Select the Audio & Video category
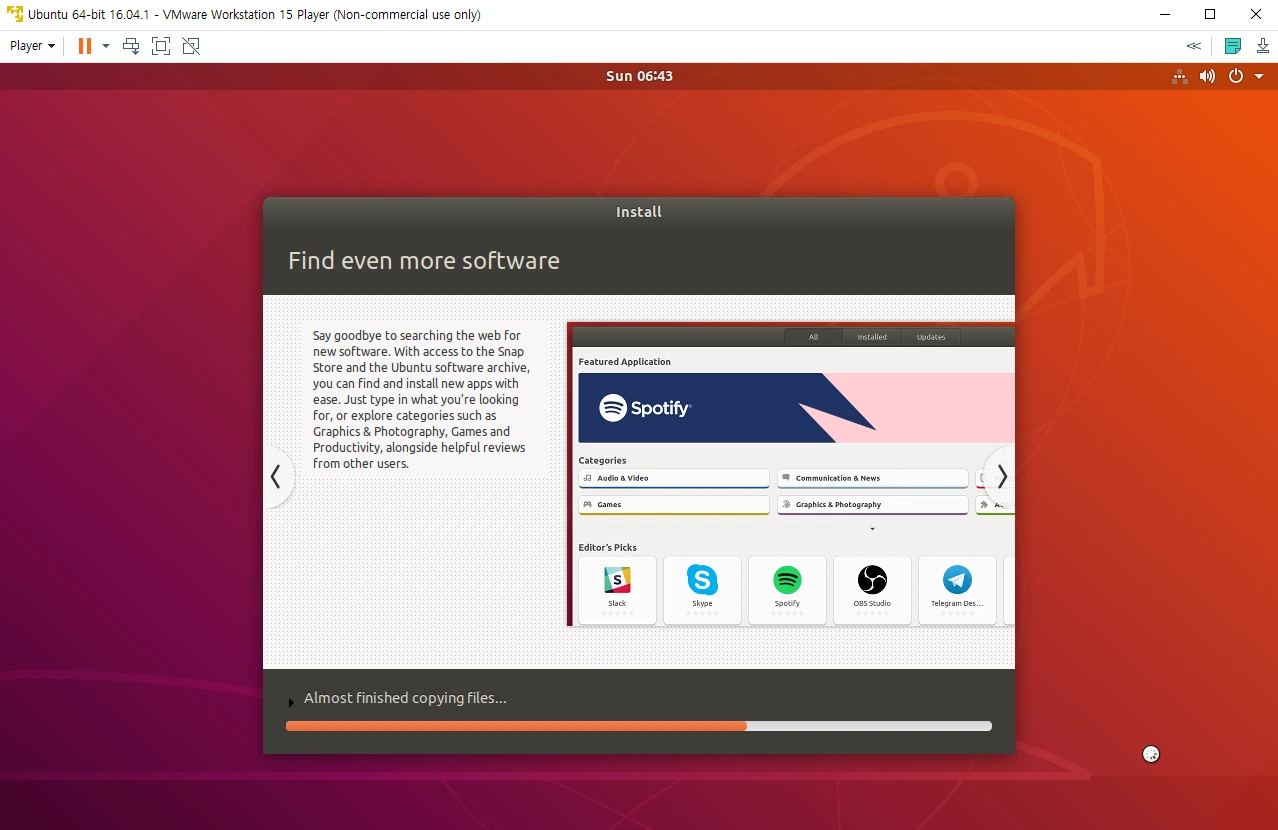 tap(674, 478)
